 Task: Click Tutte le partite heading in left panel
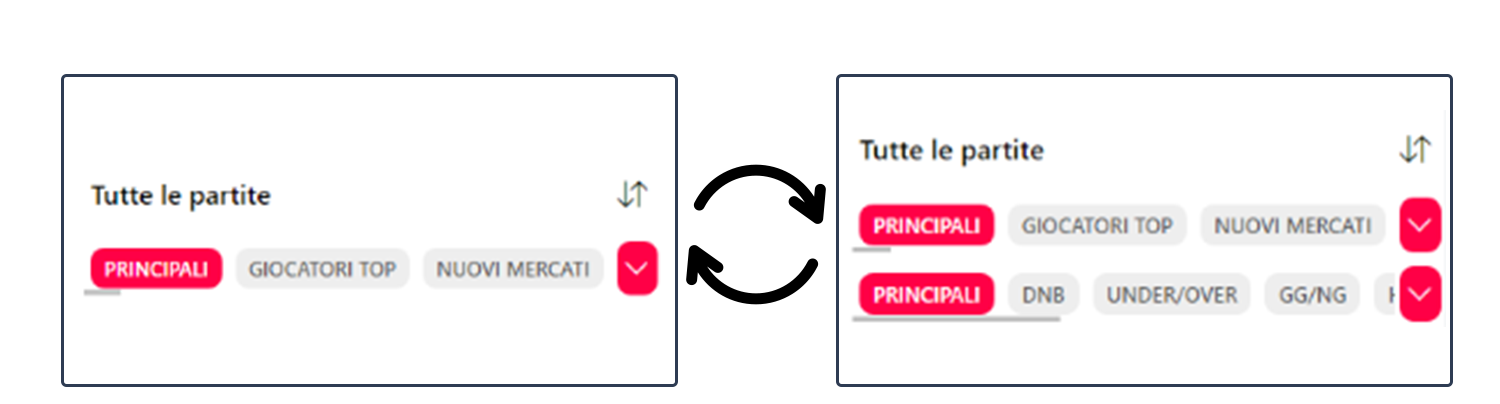(181, 195)
